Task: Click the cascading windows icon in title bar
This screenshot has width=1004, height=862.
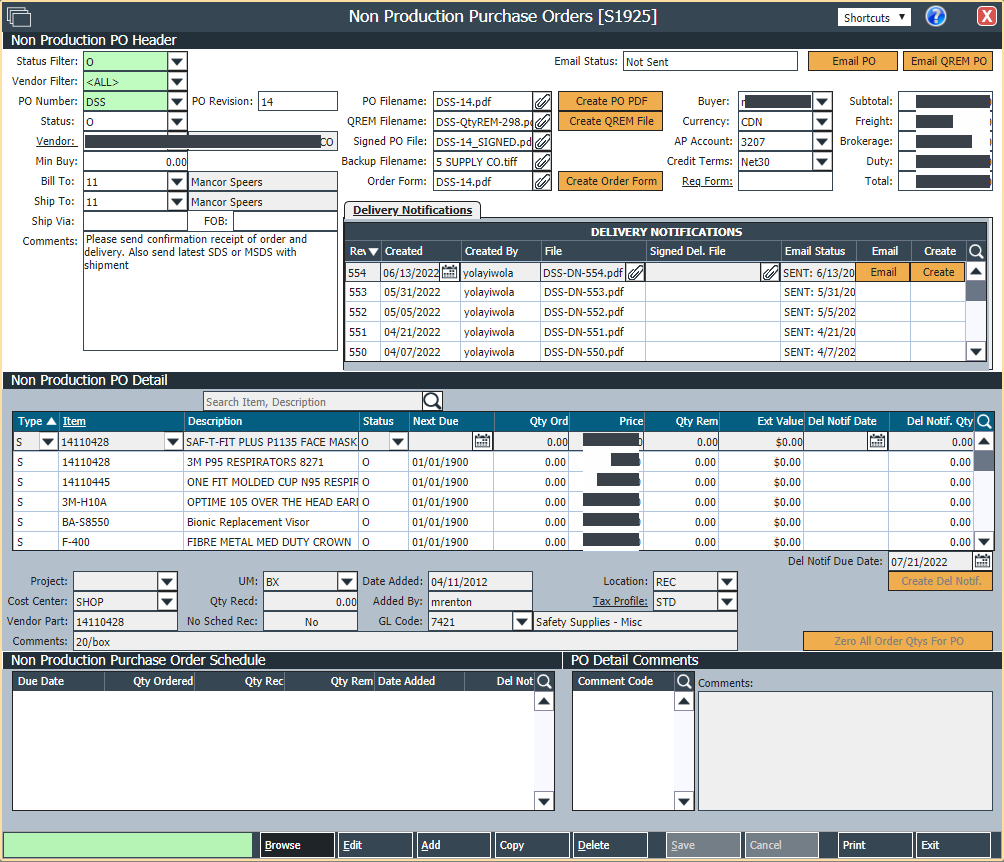Action: point(18,16)
